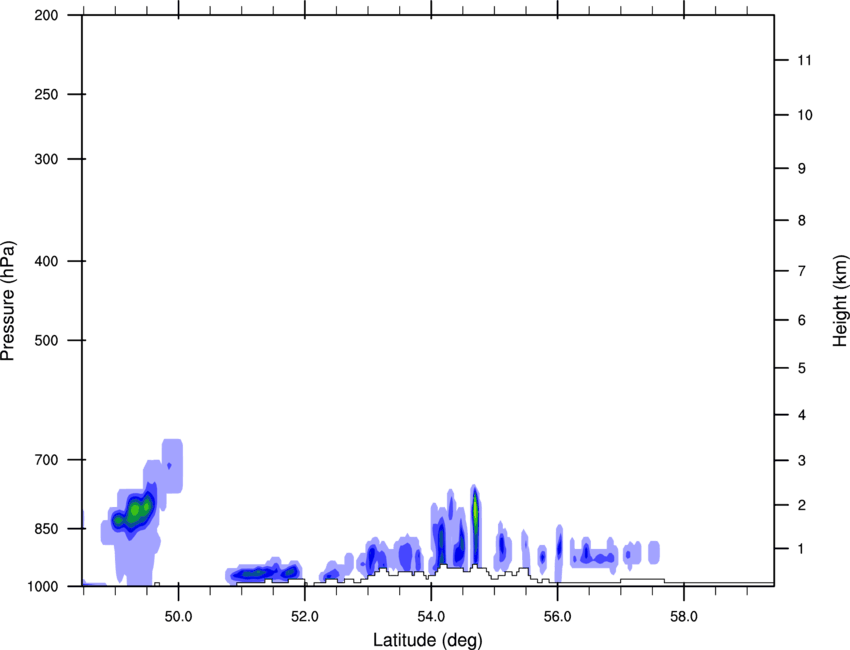850x650 pixels.
Task: Click the green cloud core near 49.3 latitude
Action: point(134,511)
